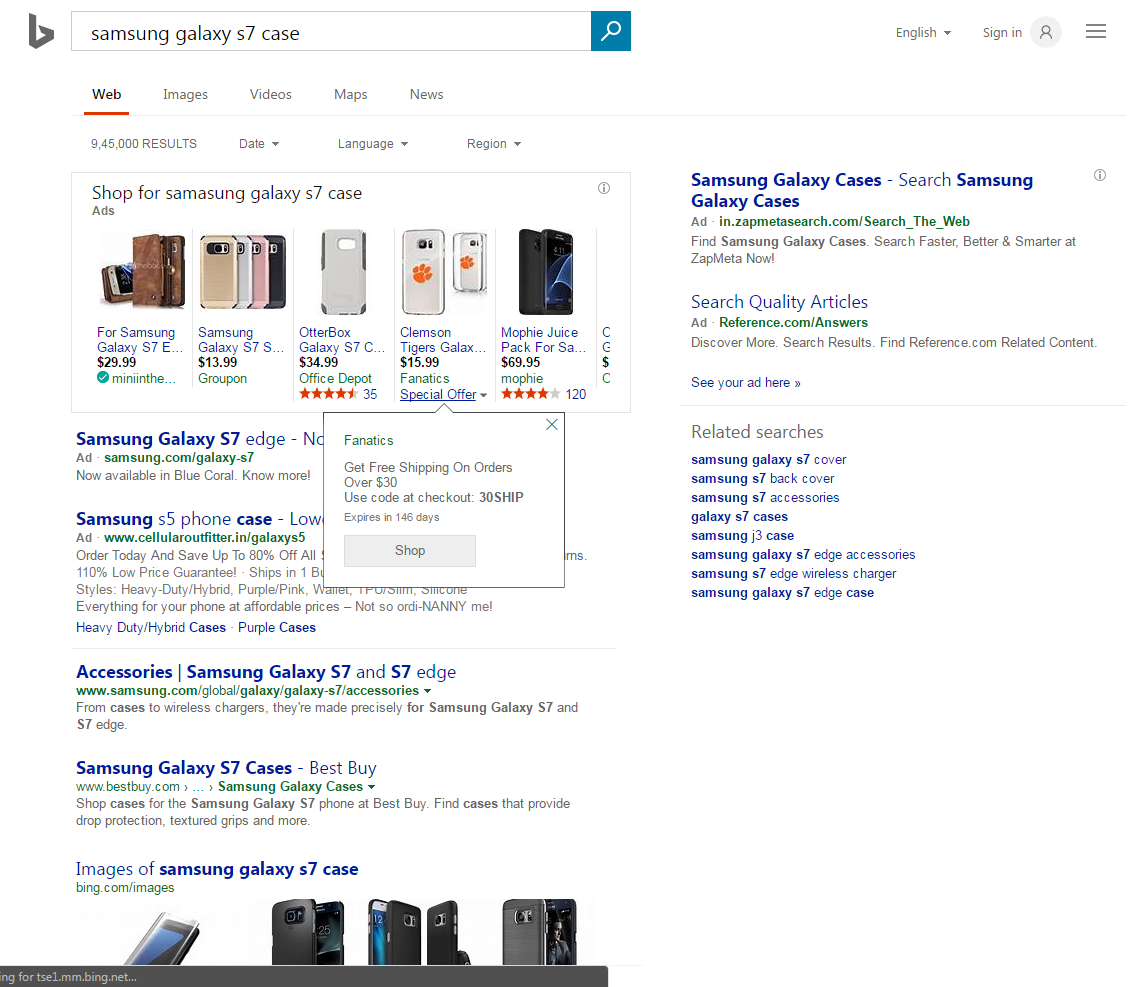Image resolution: width=1134 pixels, height=987 pixels.
Task: Select related search 'samsung galaxy s7 cover'
Action: [x=768, y=460]
